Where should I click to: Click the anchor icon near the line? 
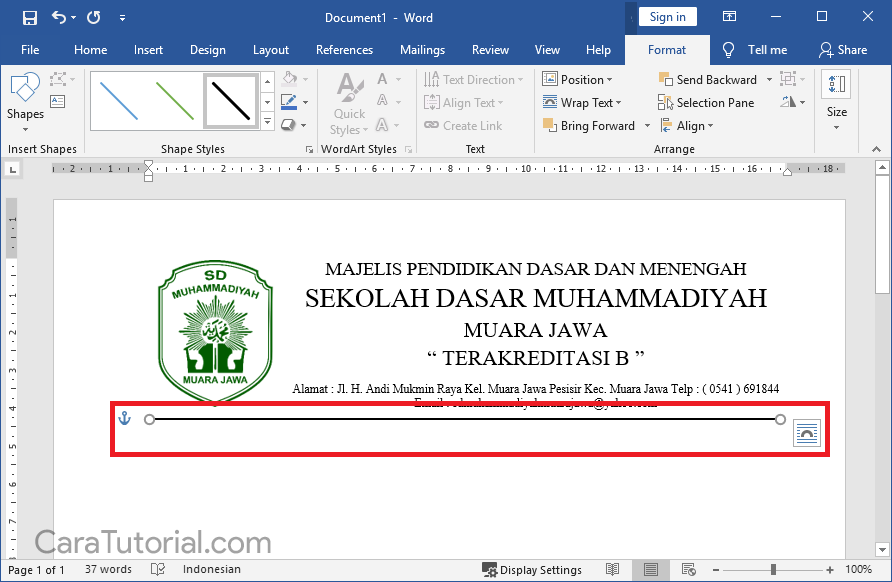click(x=124, y=419)
